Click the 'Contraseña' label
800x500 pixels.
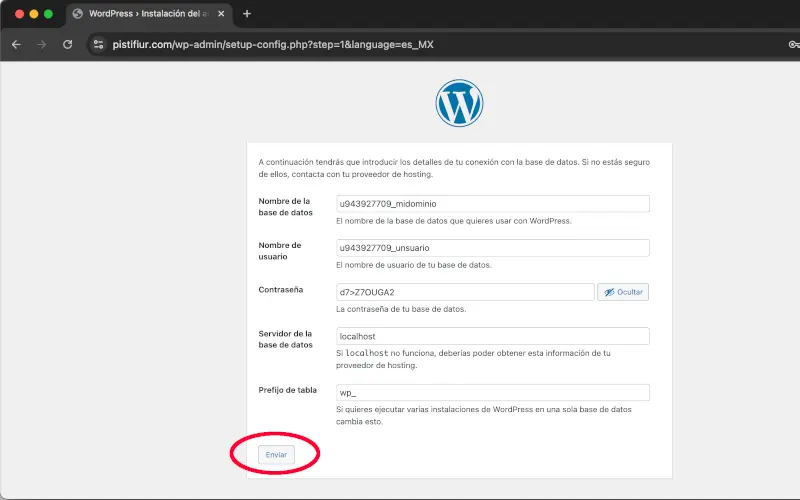click(281, 289)
